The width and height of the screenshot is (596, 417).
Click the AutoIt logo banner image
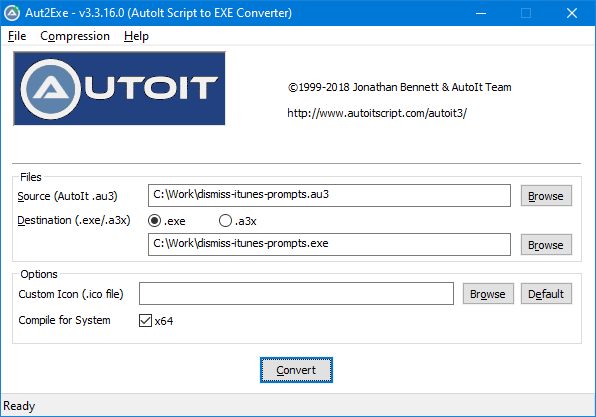click(119, 89)
